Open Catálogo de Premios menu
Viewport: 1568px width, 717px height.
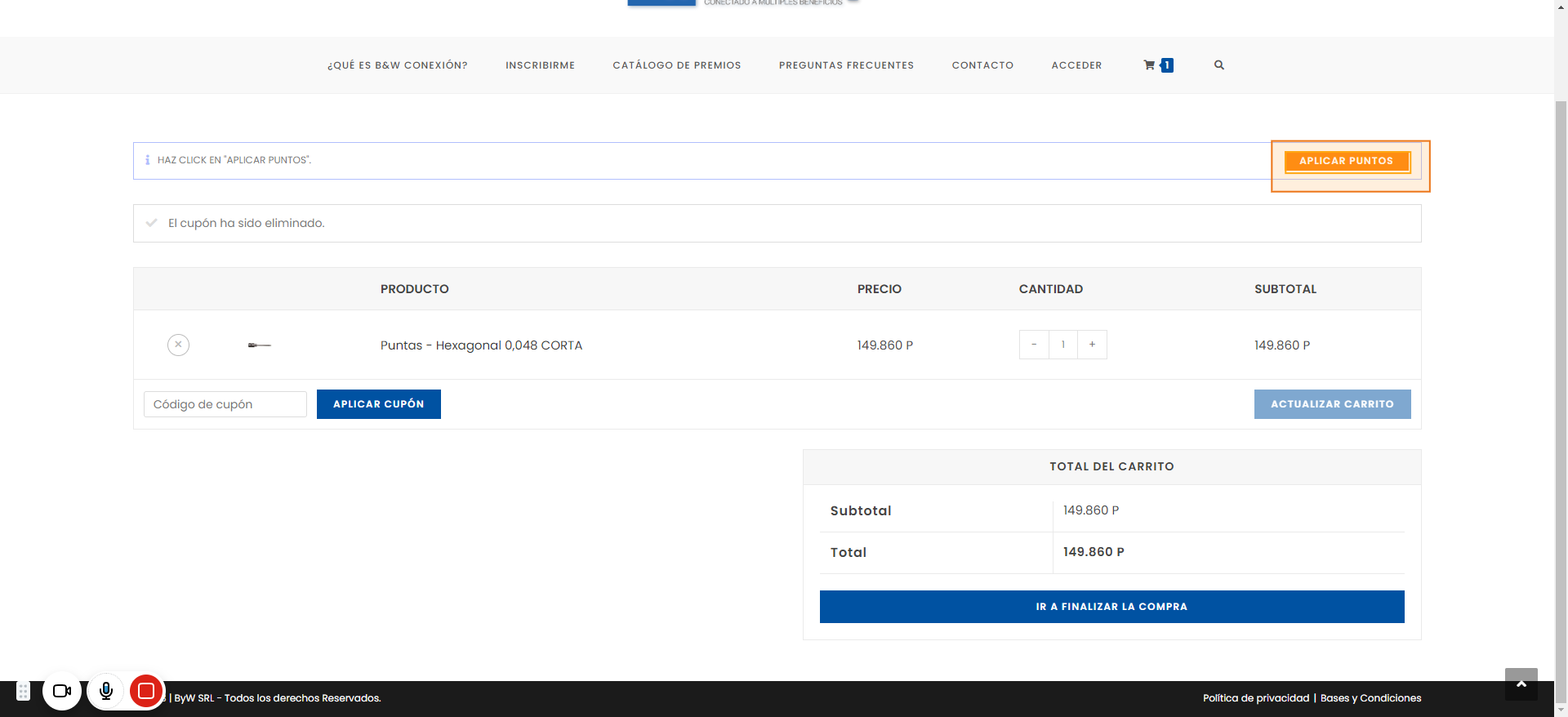click(x=676, y=65)
